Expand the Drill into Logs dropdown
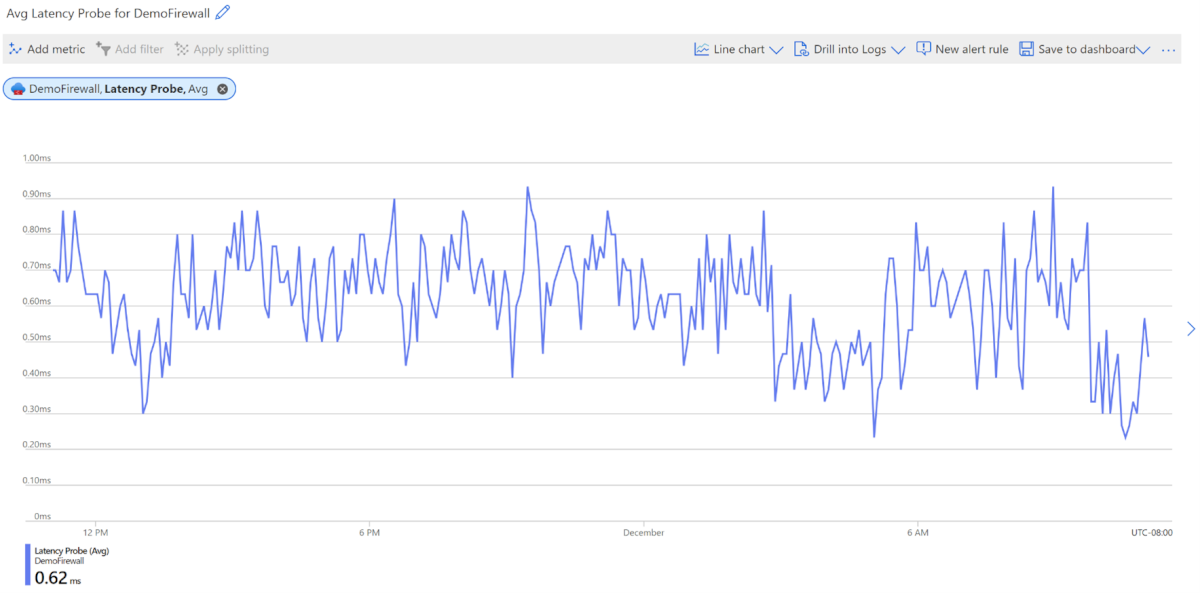 click(x=899, y=48)
